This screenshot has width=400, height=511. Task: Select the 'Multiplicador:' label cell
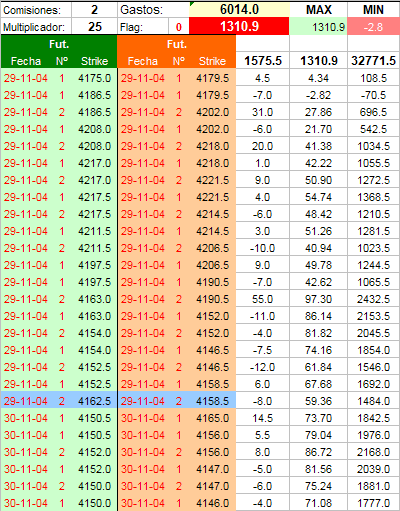click(x=36, y=27)
